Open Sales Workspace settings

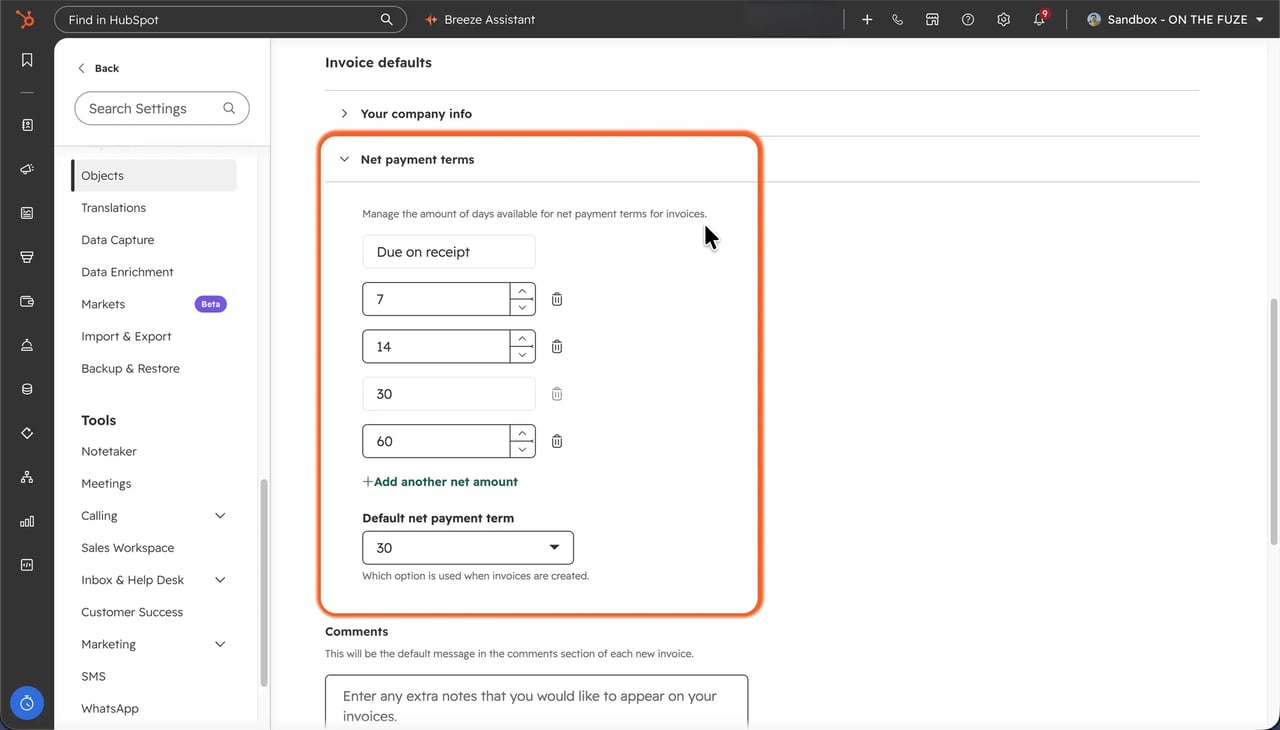(x=127, y=547)
